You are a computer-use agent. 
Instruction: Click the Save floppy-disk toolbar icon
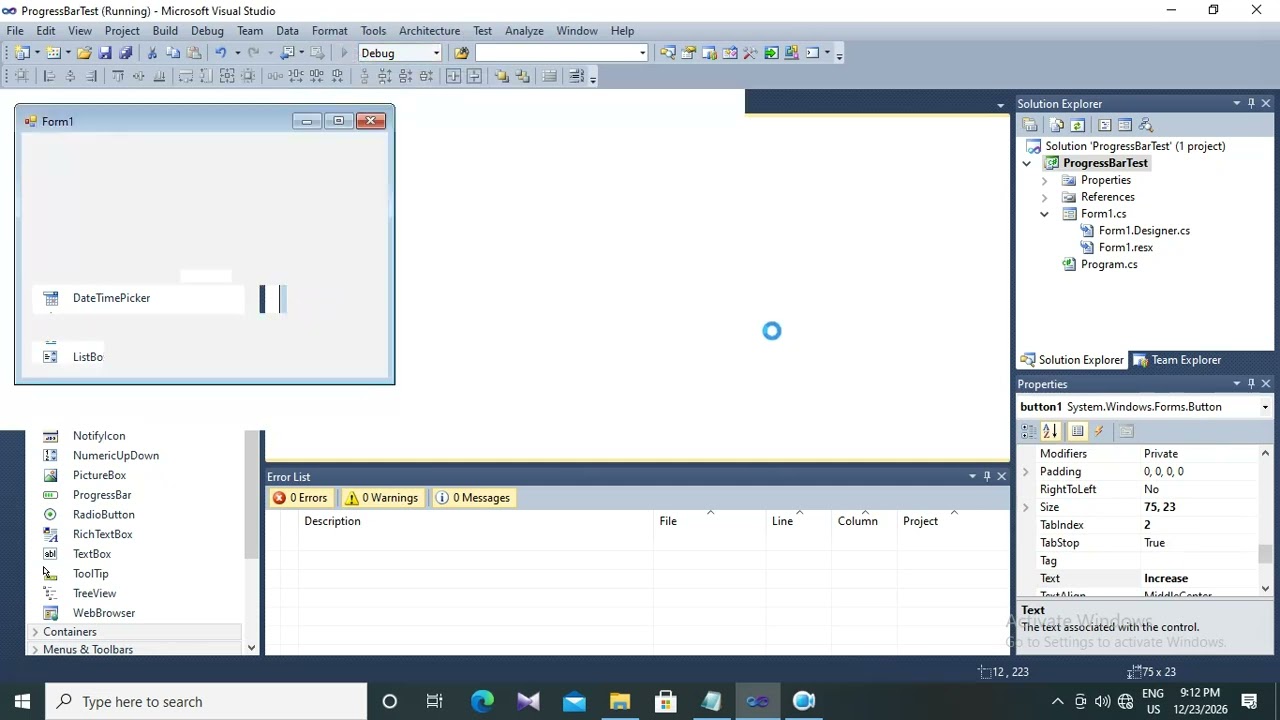(105, 53)
